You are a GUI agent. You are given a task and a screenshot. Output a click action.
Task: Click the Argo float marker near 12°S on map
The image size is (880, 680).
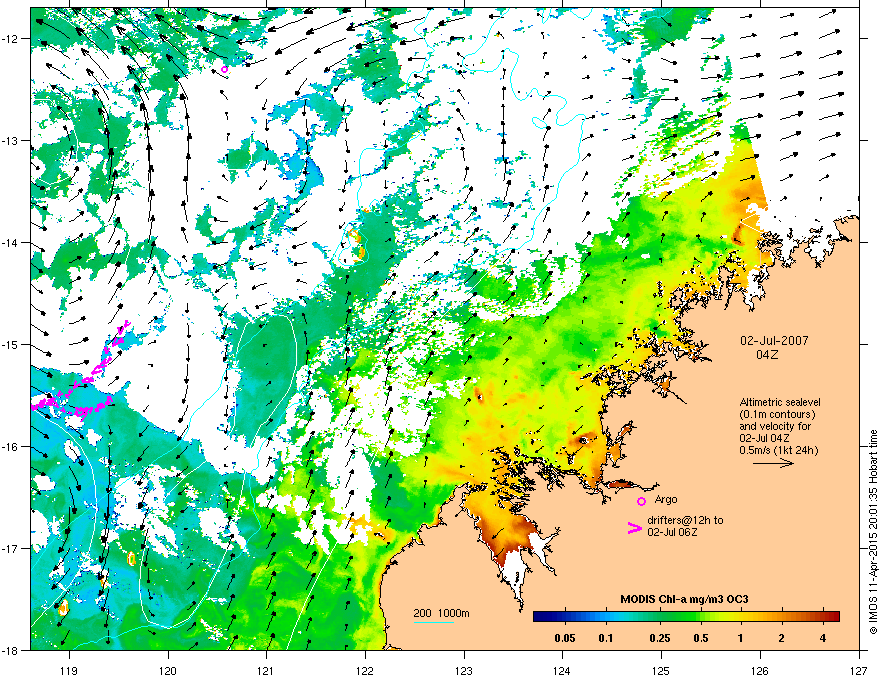[224, 70]
